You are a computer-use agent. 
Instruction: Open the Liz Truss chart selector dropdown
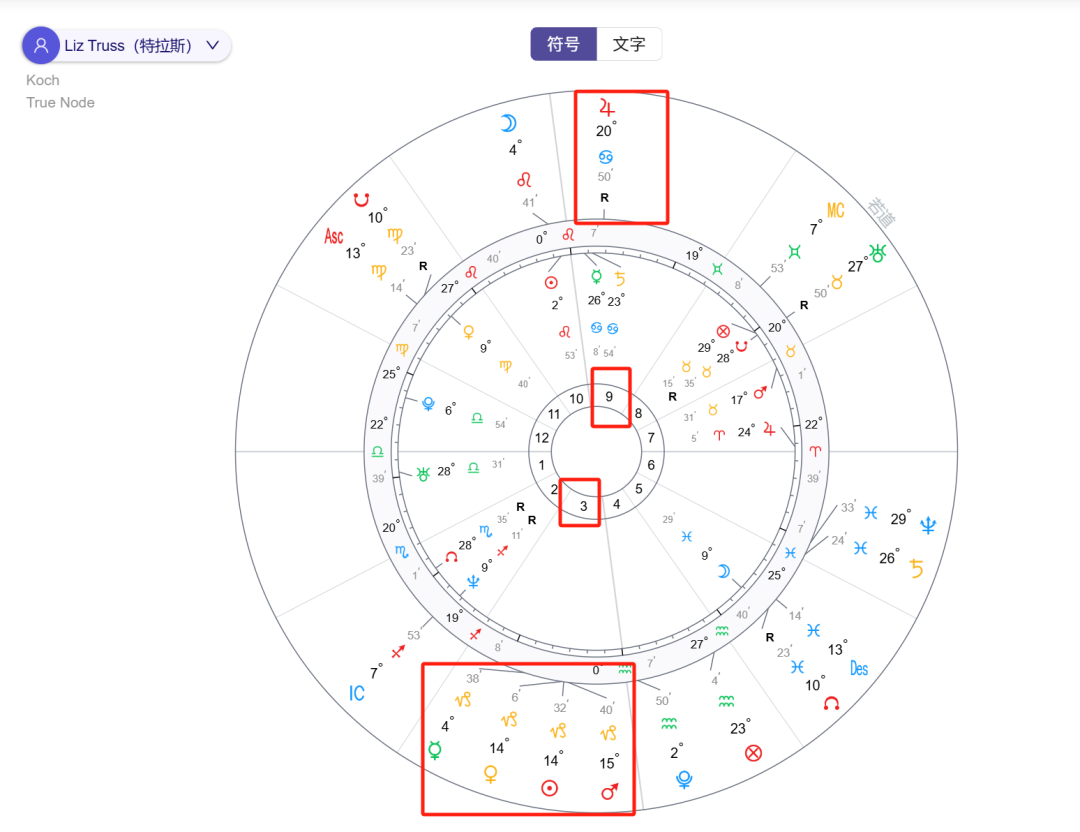(x=212, y=45)
